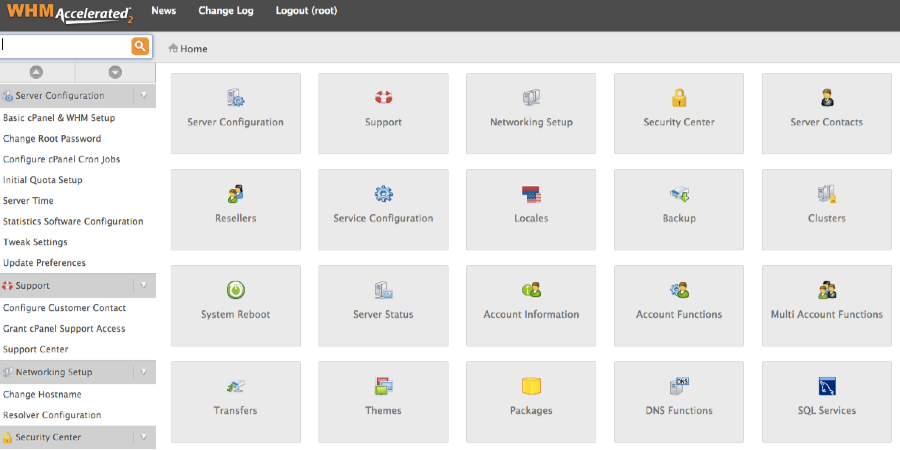Collapse the Server Configuration sidebar section
Screen dimensions: 900x450
pyautogui.click(x=143, y=96)
